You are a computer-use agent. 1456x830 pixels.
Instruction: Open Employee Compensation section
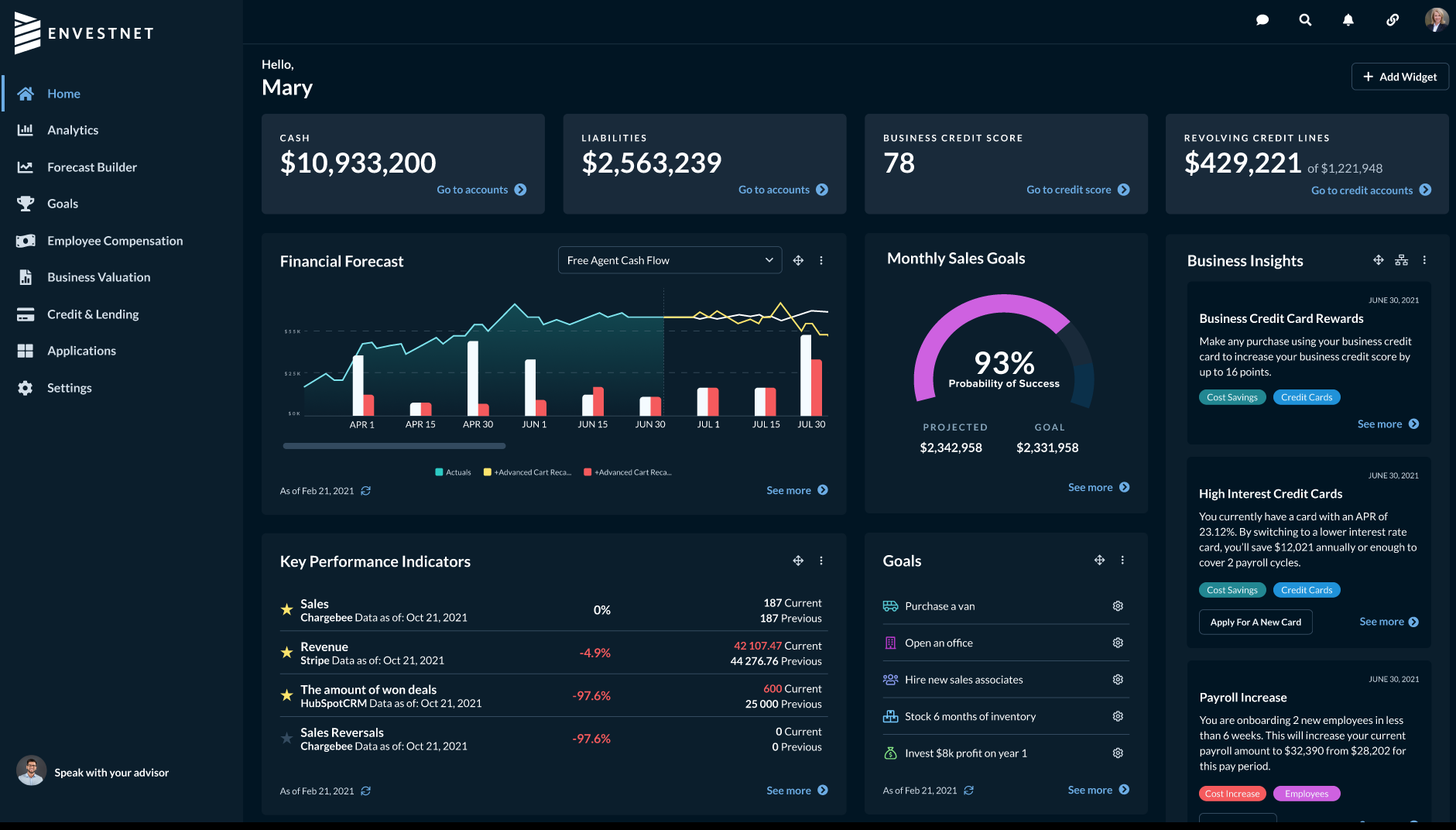point(115,241)
